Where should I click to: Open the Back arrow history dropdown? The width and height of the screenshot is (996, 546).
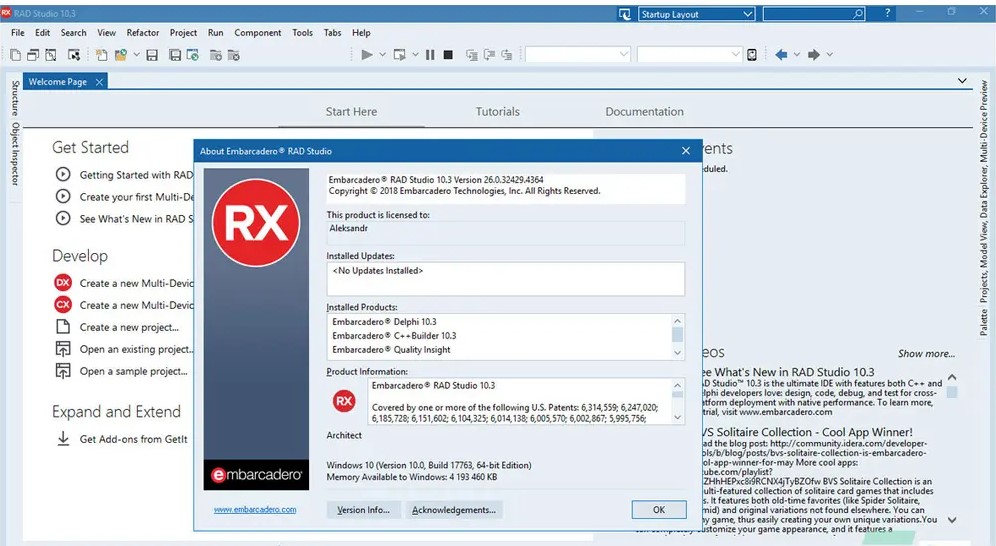coord(797,55)
